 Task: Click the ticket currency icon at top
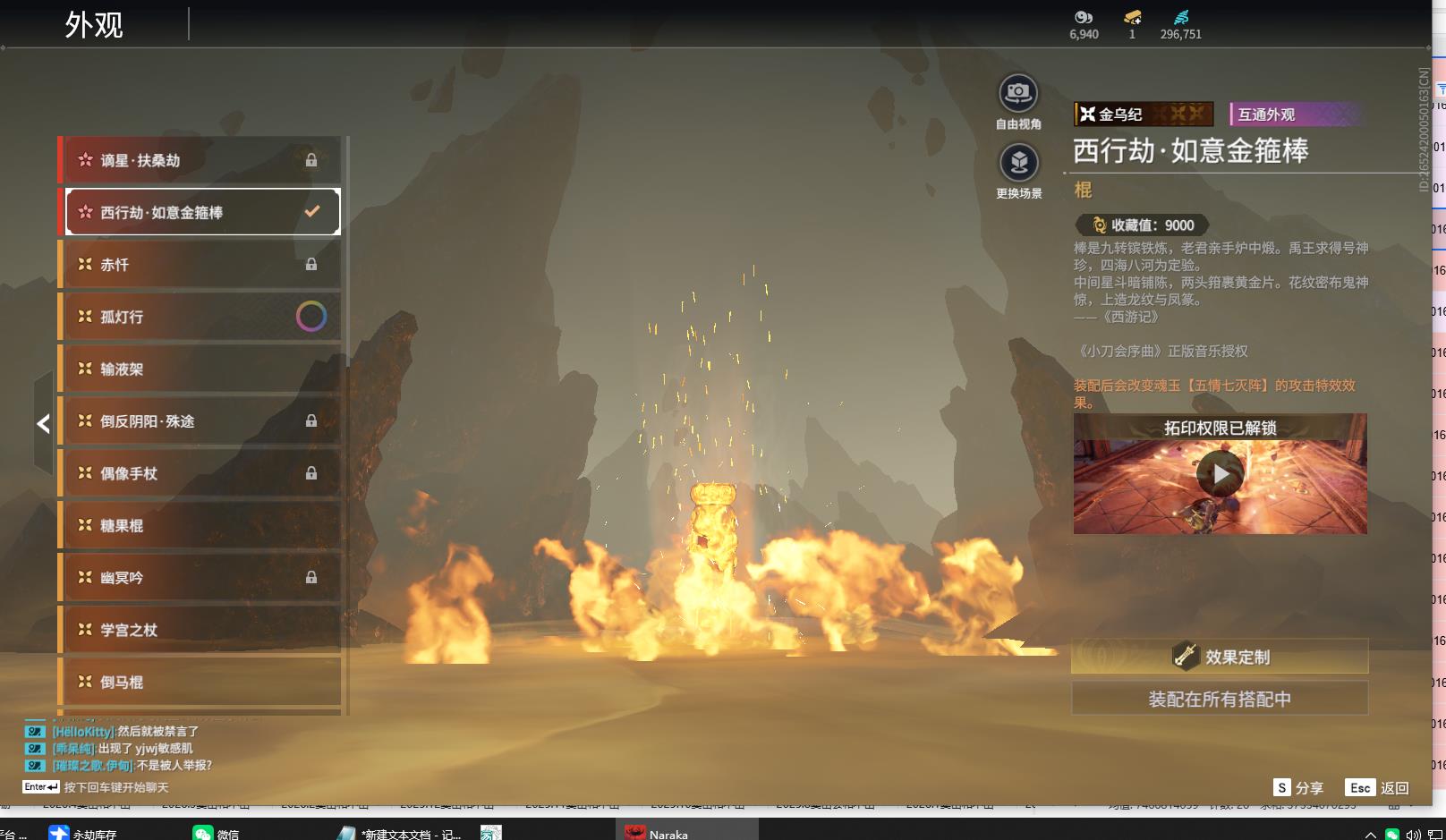[x=1132, y=17]
